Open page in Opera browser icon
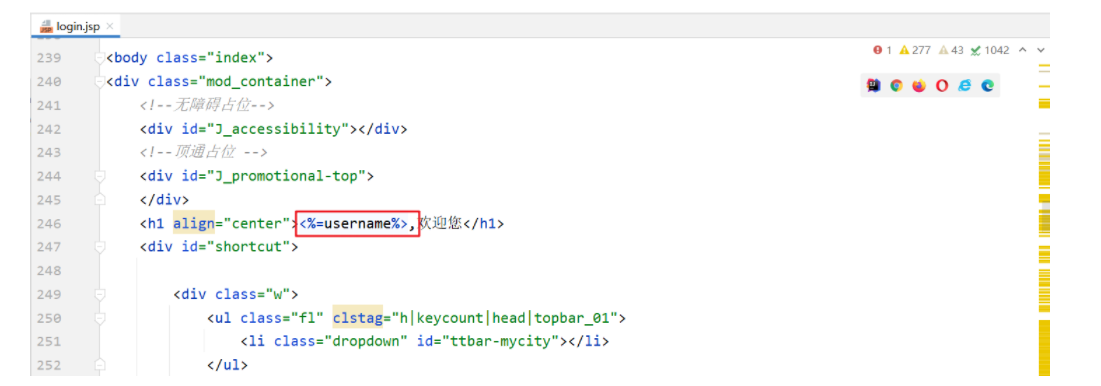The width and height of the screenshot is (1101, 386). 942,86
